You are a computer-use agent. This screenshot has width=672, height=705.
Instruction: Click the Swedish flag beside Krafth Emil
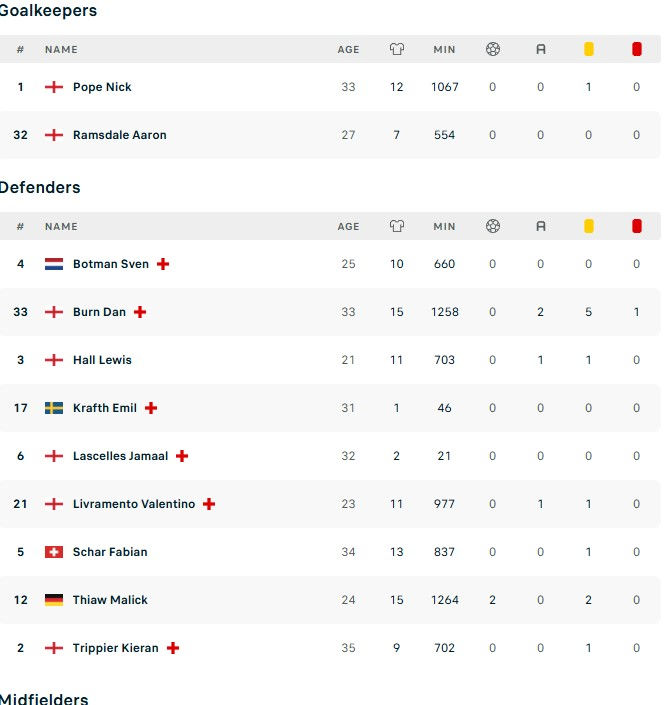54,408
